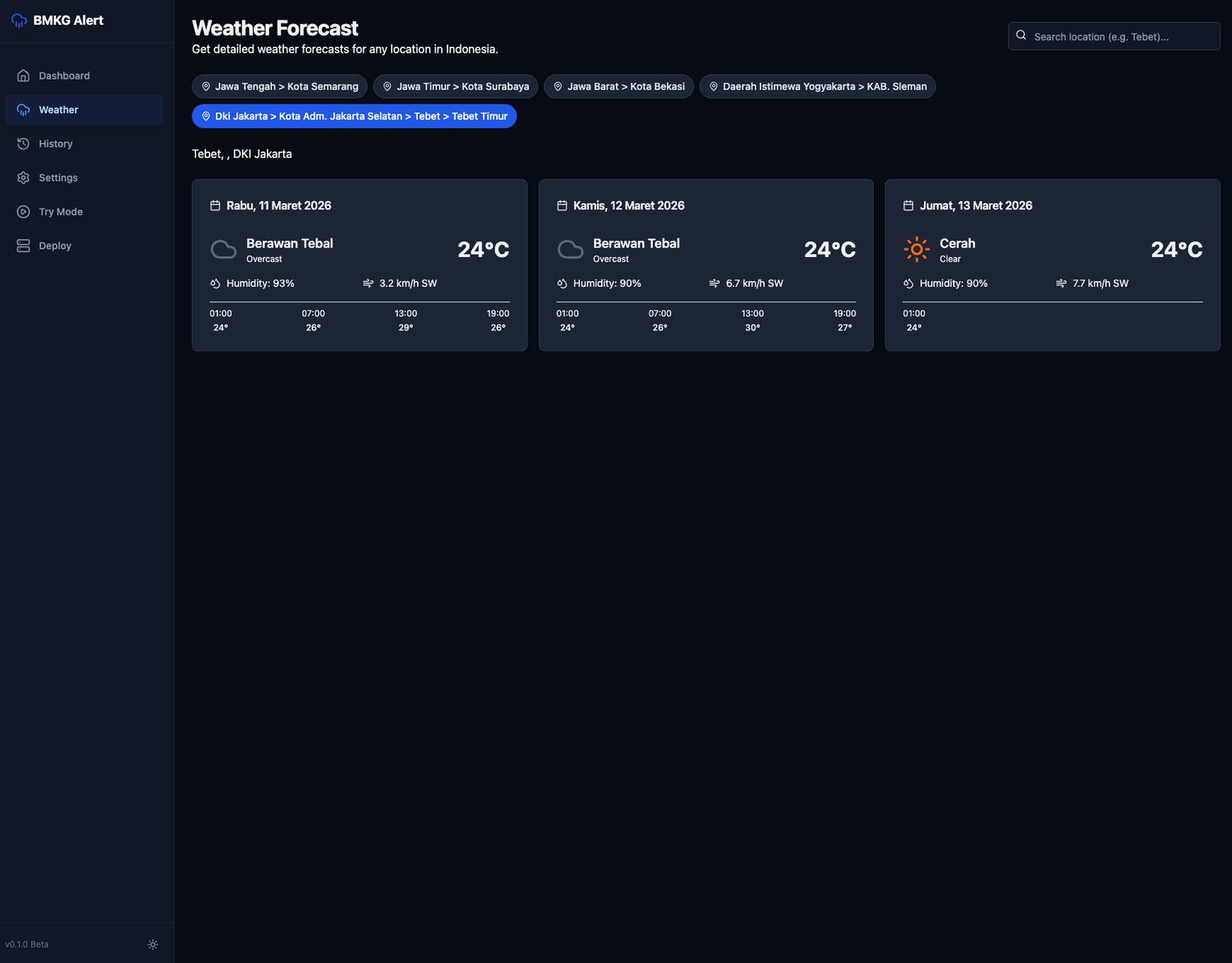Screen dimensions: 1232x963
Task: Click the calendar icon beside Jumat, 13 Maret 2026
Action: [908, 205]
